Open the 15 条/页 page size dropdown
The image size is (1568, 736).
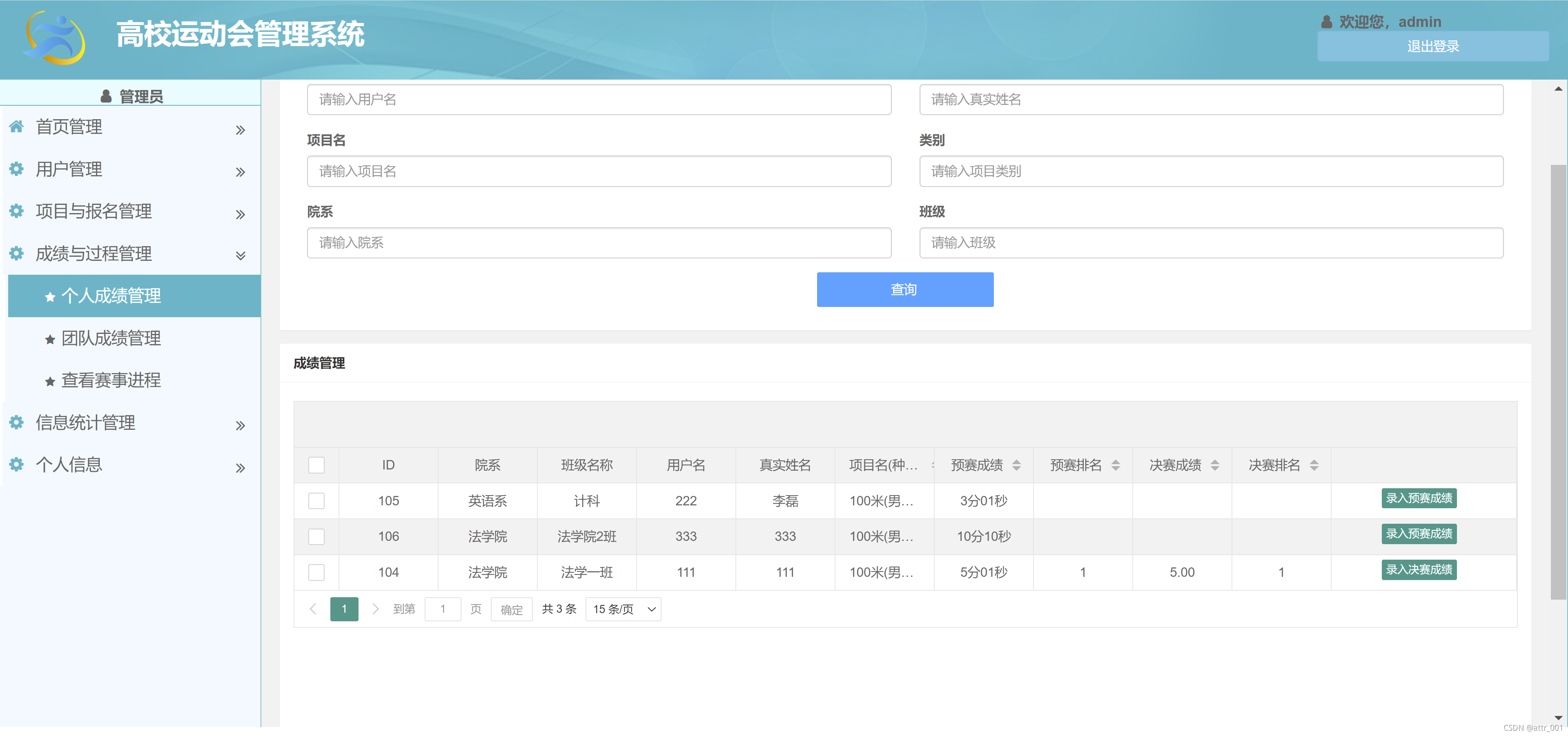623,609
